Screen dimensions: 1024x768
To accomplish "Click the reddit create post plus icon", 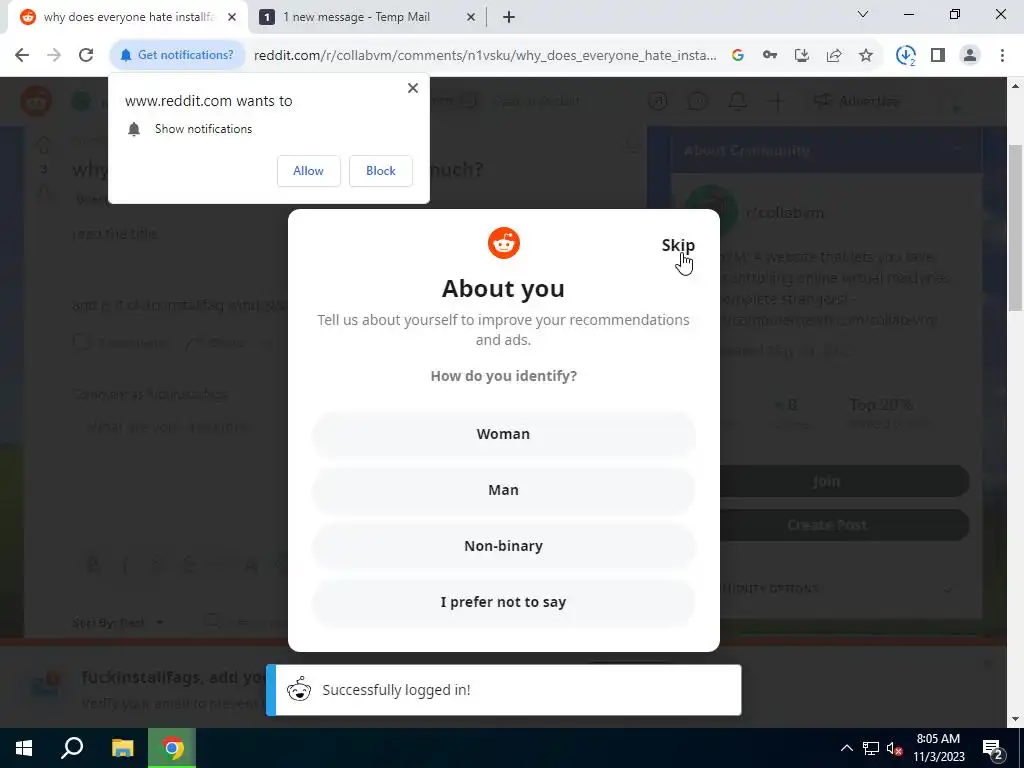I will pyautogui.click(x=776, y=101).
